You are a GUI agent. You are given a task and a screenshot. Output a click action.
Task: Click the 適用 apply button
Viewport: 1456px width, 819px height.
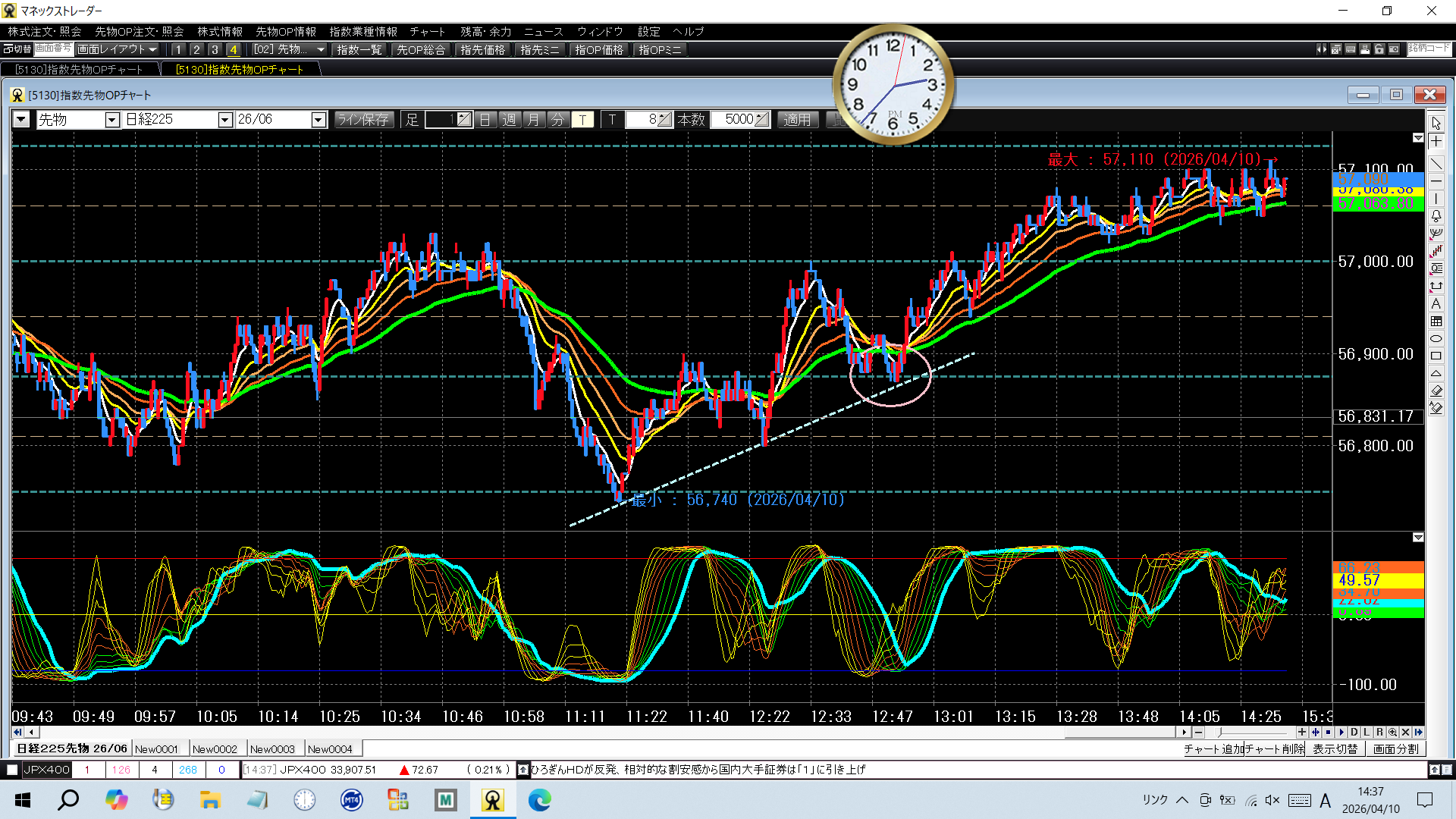click(x=796, y=120)
